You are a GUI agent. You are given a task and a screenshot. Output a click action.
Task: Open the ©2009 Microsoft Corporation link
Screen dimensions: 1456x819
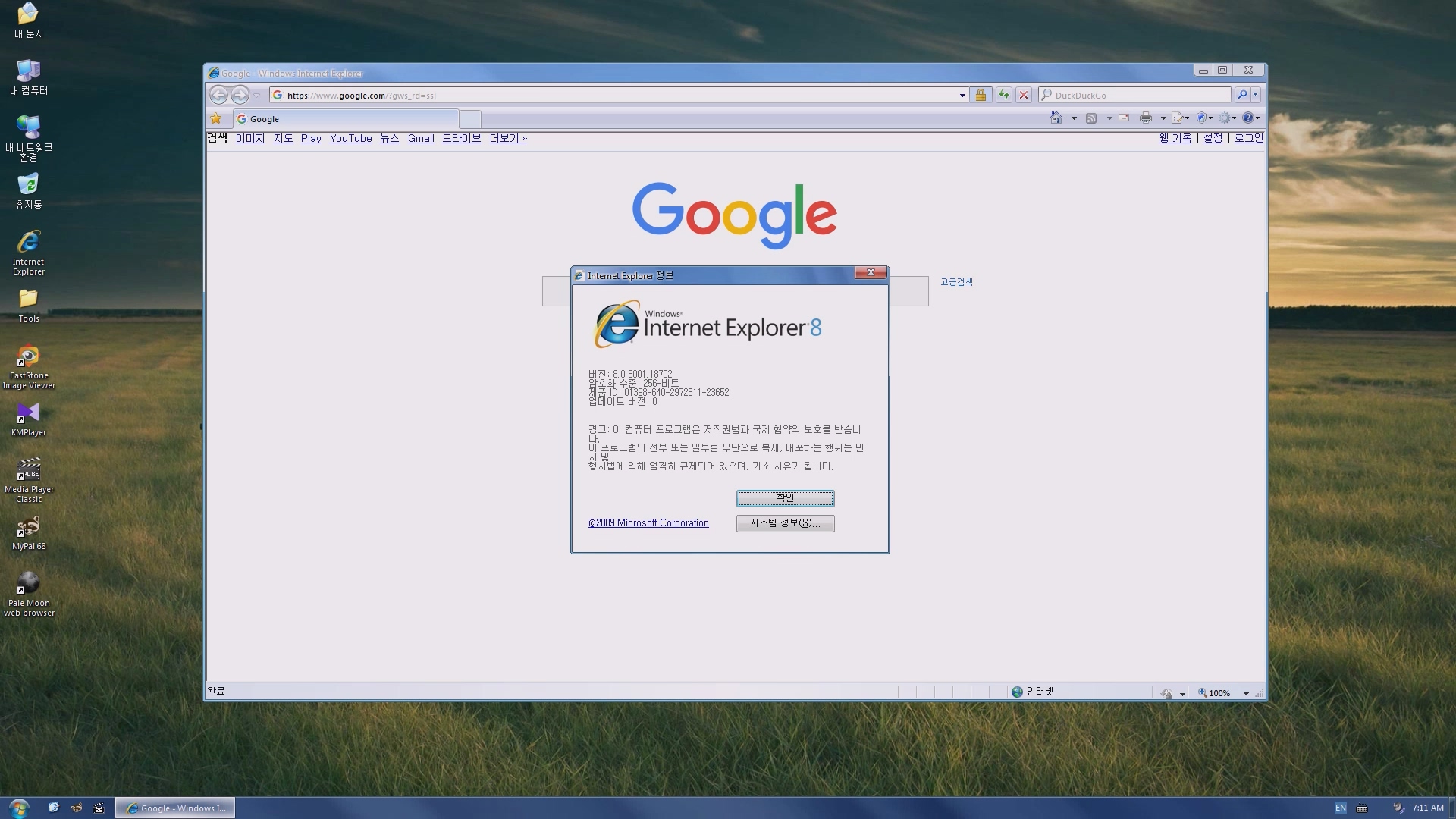pos(648,523)
